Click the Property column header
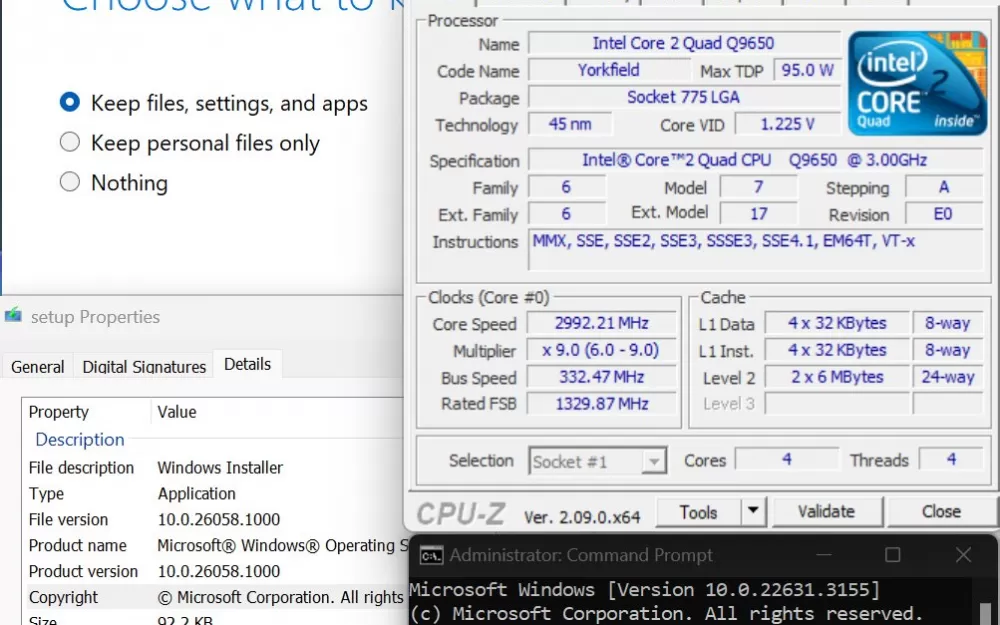The height and width of the screenshot is (625, 1000). coord(59,412)
